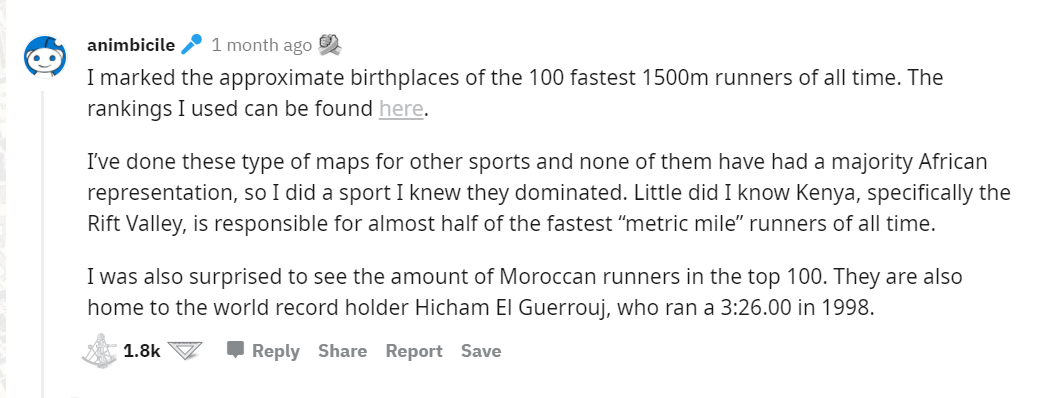Collapse the comment thread via vertical line
Viewport: 1038px width, 398px height.
tap(44, 244)
